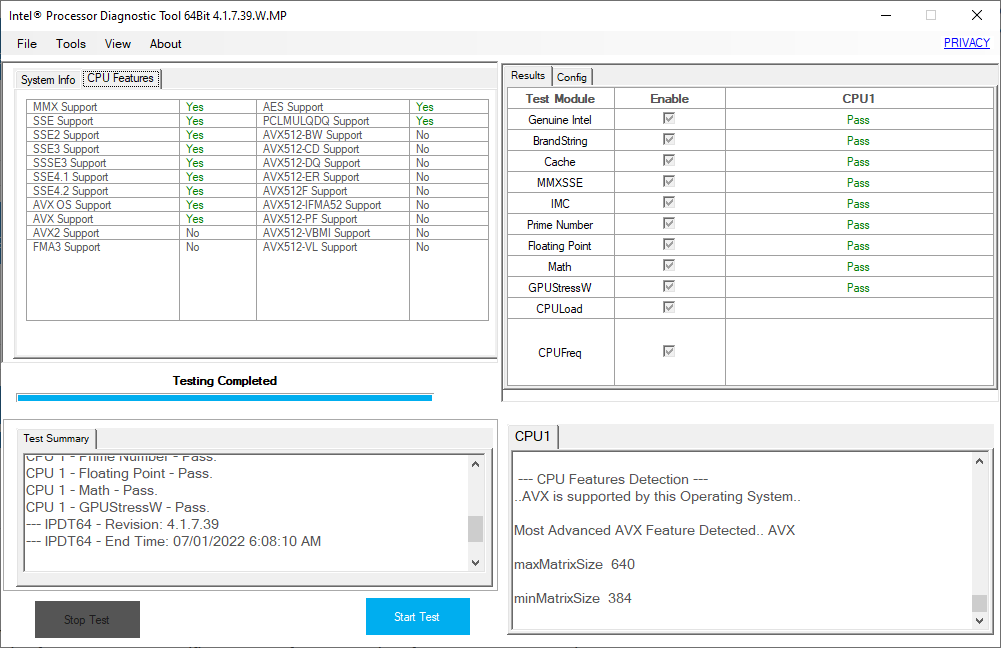
Task: Toggle the MMXSSE enable checkbox
Action: coord(669,181)
